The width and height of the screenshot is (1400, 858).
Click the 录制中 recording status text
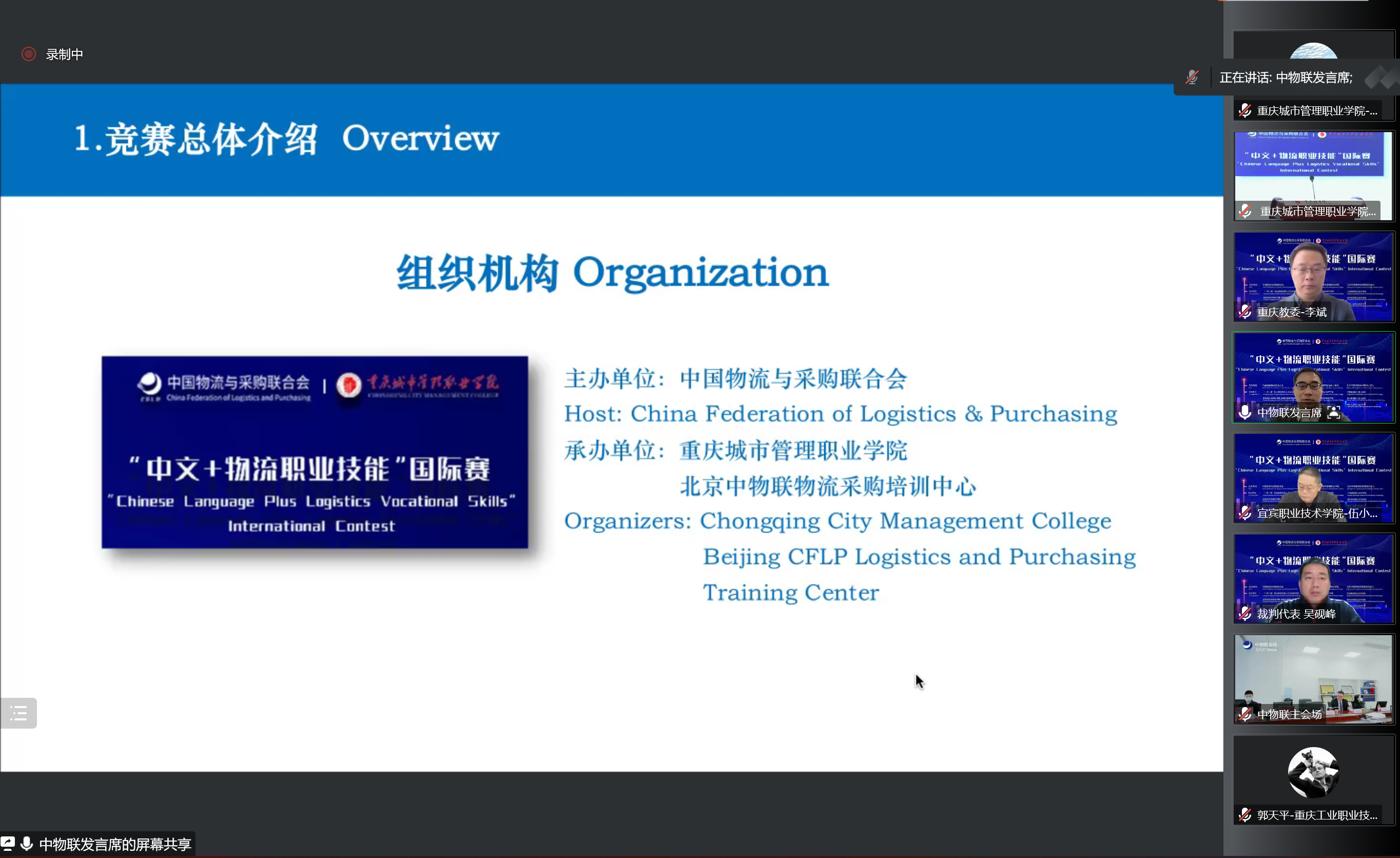pos(64,54)
